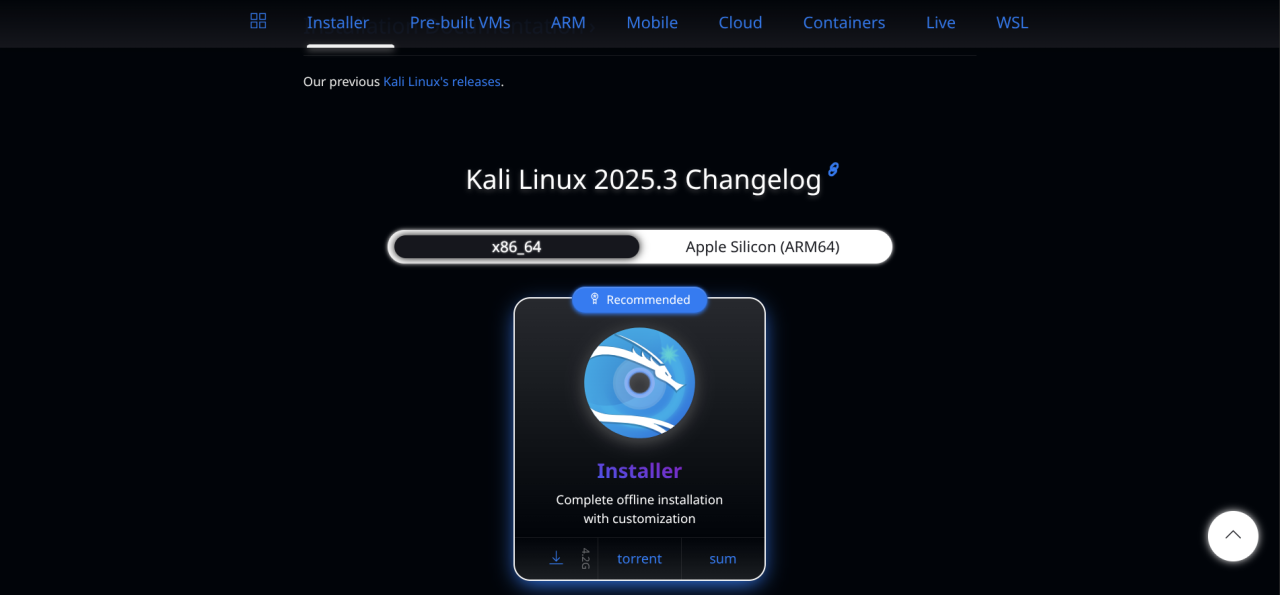Screen dimensions: 1280x595
Task: Click the anchor link icon beside the Changelog heading
Action: (833, 170)
